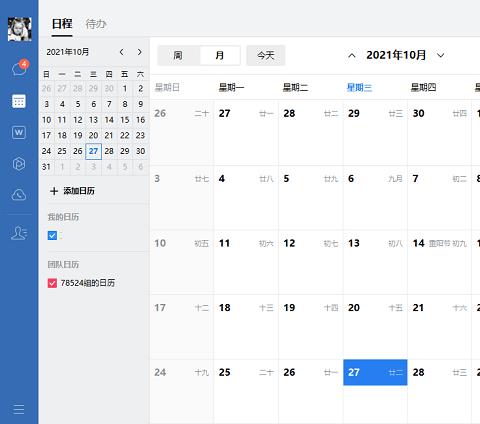Toggle the 我的日历 blue checkbox
This screenshot has height=424, width=480.
(52, 236)
